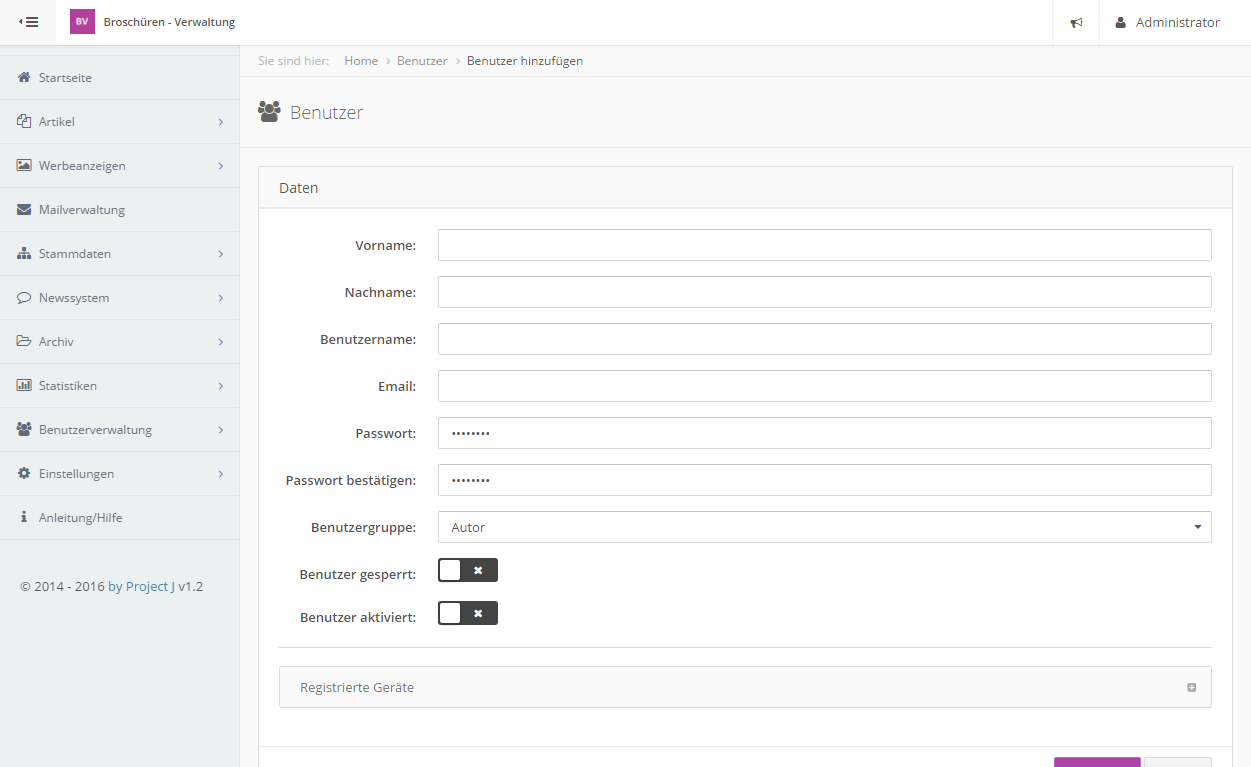This screenshot has height=767, width=1251.
Task: Expand the Artikel submenu chevron
Action: 220,122
